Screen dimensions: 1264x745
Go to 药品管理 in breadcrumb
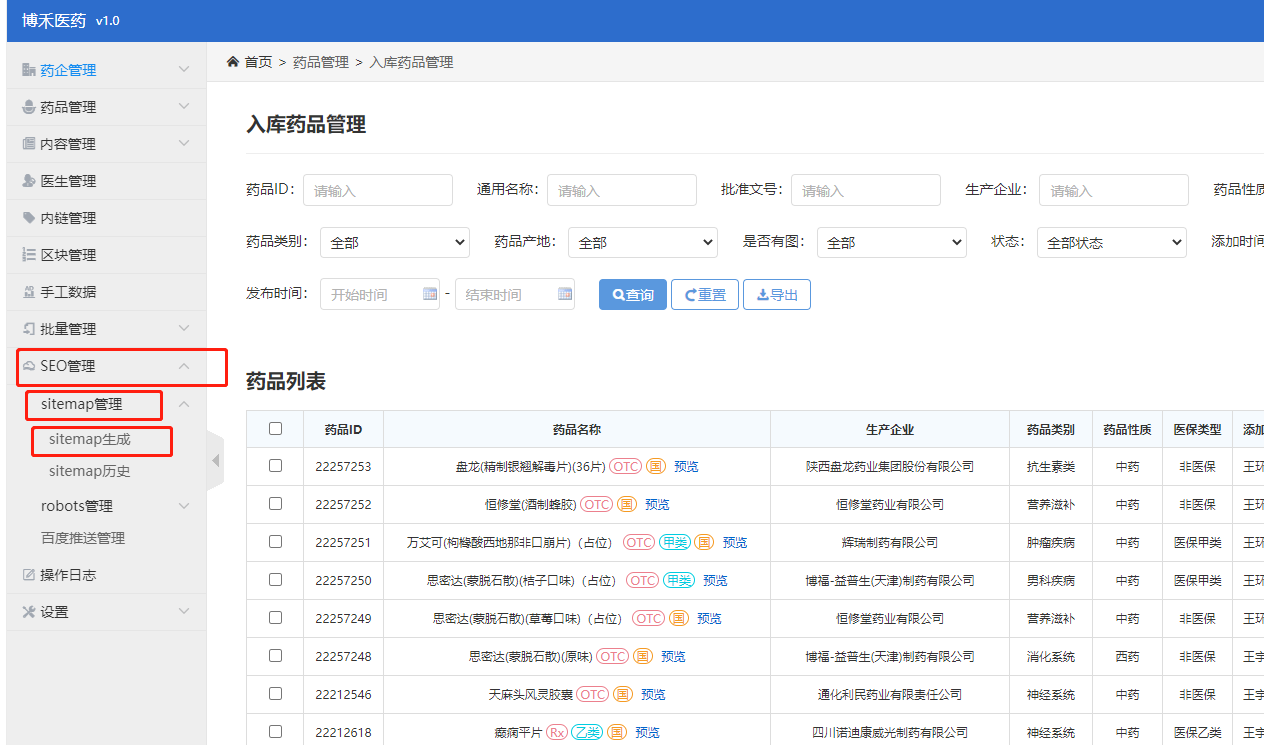[321, 62]
